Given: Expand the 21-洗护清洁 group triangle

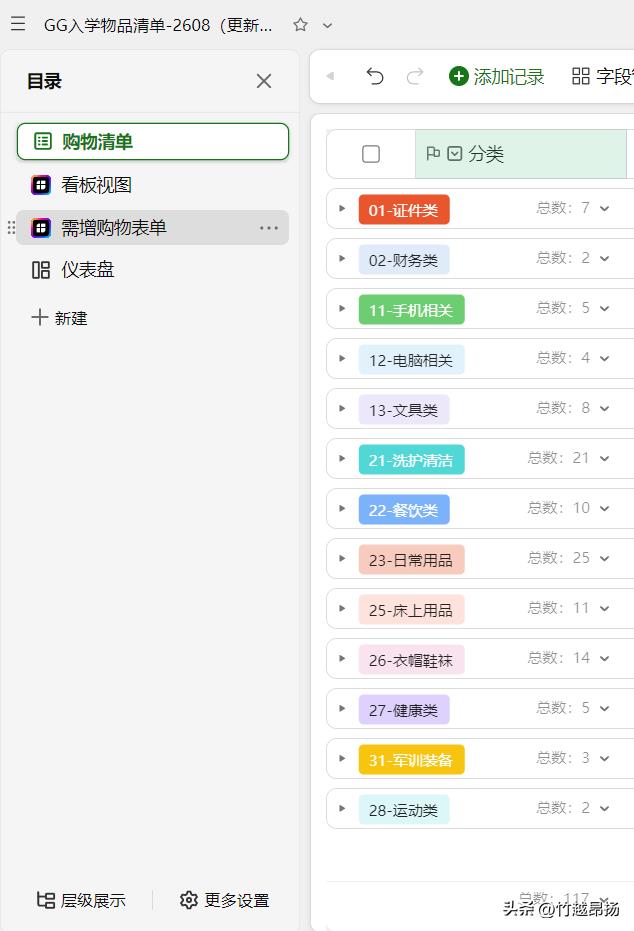Looking at the screenshot, I should (x=342, y=458).
